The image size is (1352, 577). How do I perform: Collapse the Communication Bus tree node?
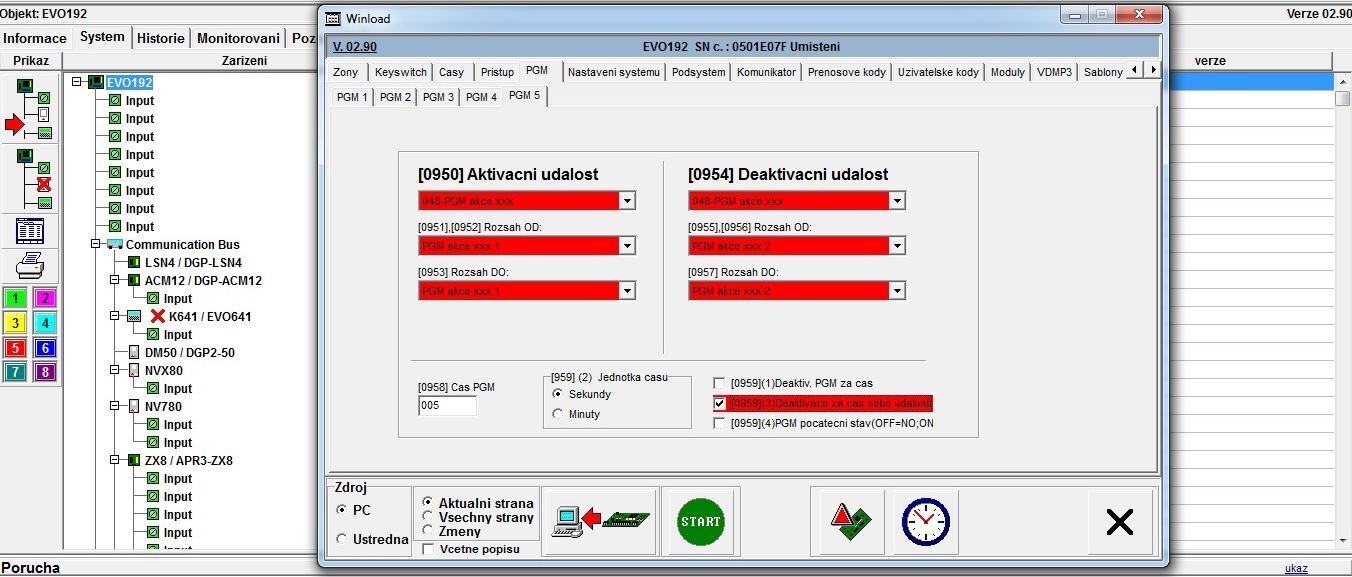97,244
